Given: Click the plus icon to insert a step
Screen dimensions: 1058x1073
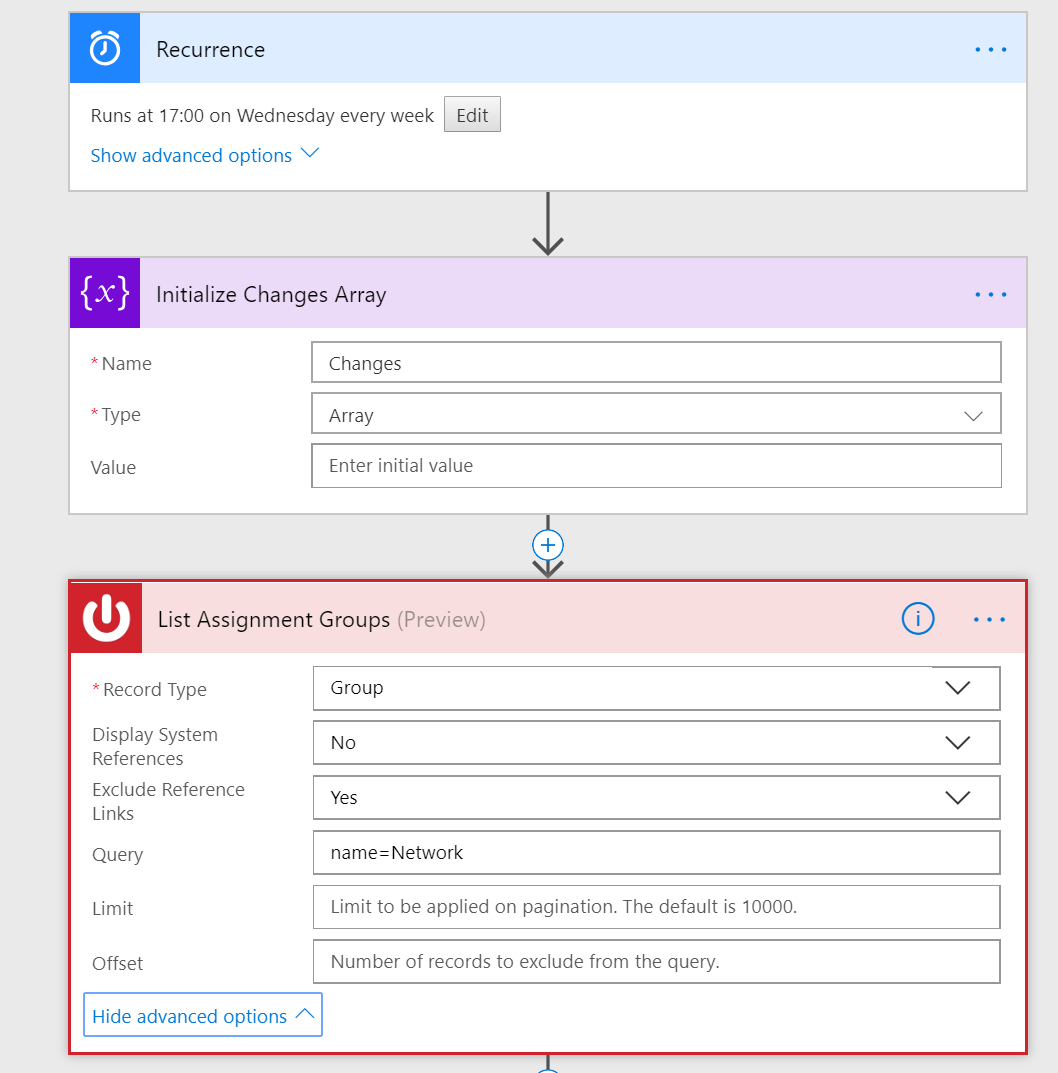Looking at the screenshot, I should click(x=548, y=545).
